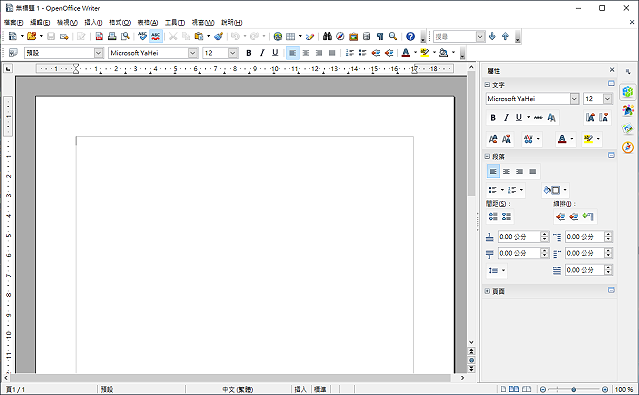
Task: Toggle Numbering in formatting toolbar
Action: tap(350, 53)
